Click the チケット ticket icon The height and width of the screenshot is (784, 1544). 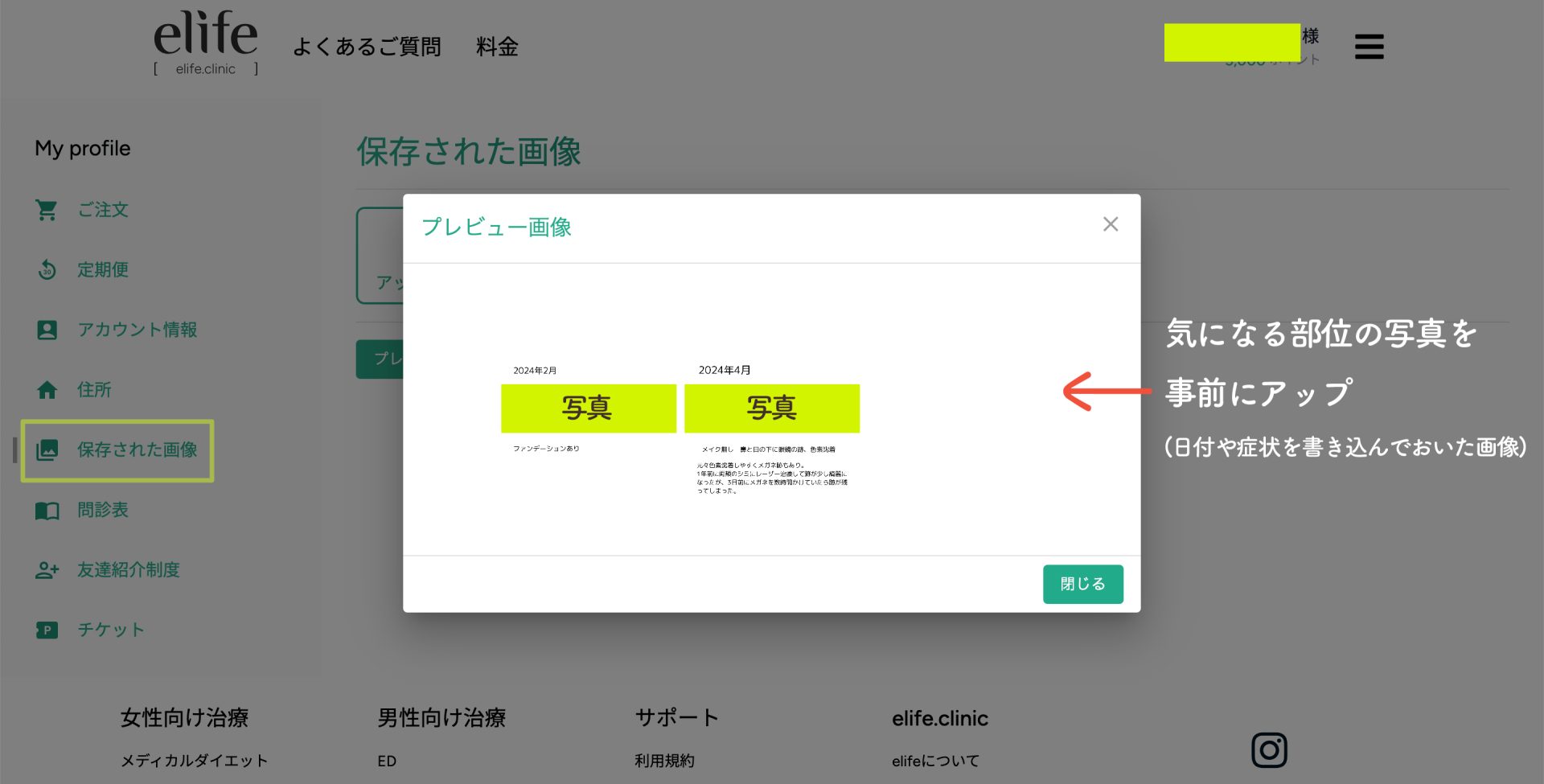point(47,630)
